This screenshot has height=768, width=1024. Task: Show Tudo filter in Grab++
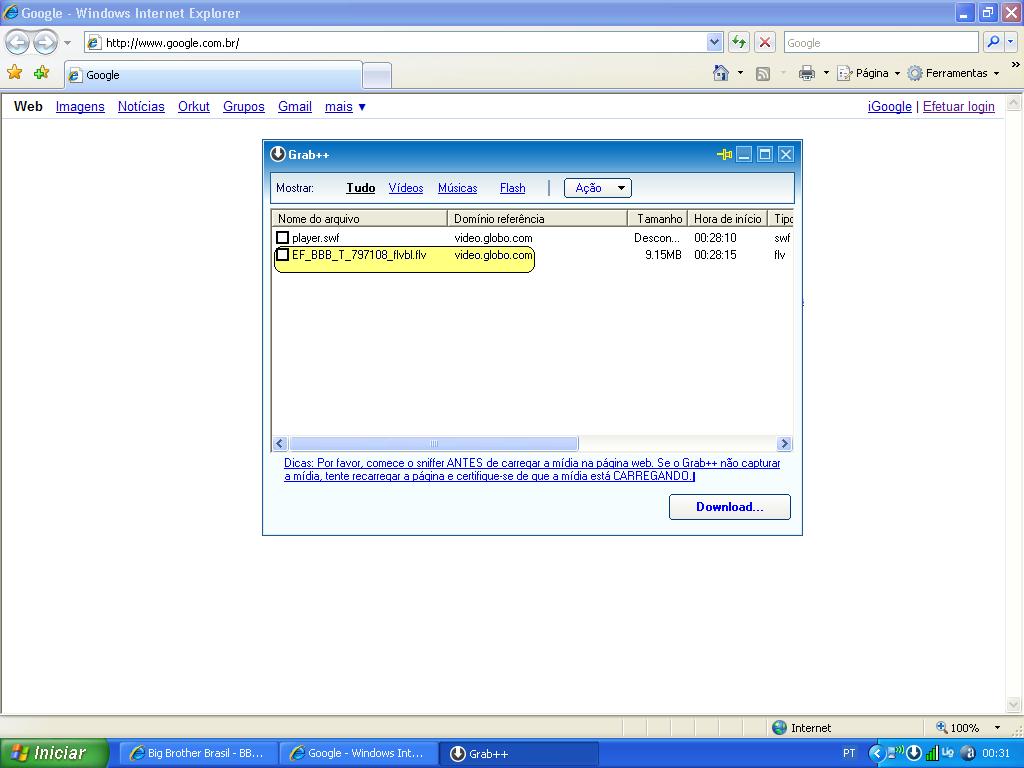point(360,188)
